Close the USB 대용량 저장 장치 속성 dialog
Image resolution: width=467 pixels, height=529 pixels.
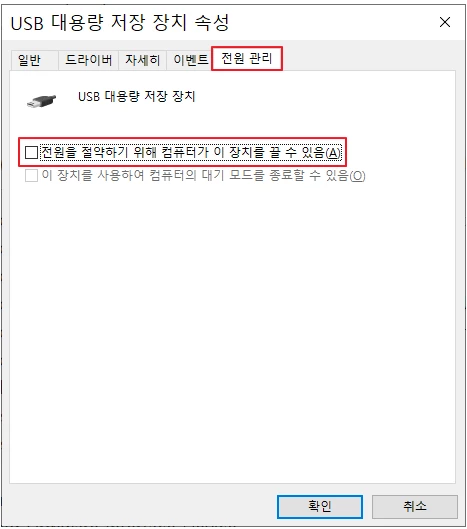tap(445, 22)
